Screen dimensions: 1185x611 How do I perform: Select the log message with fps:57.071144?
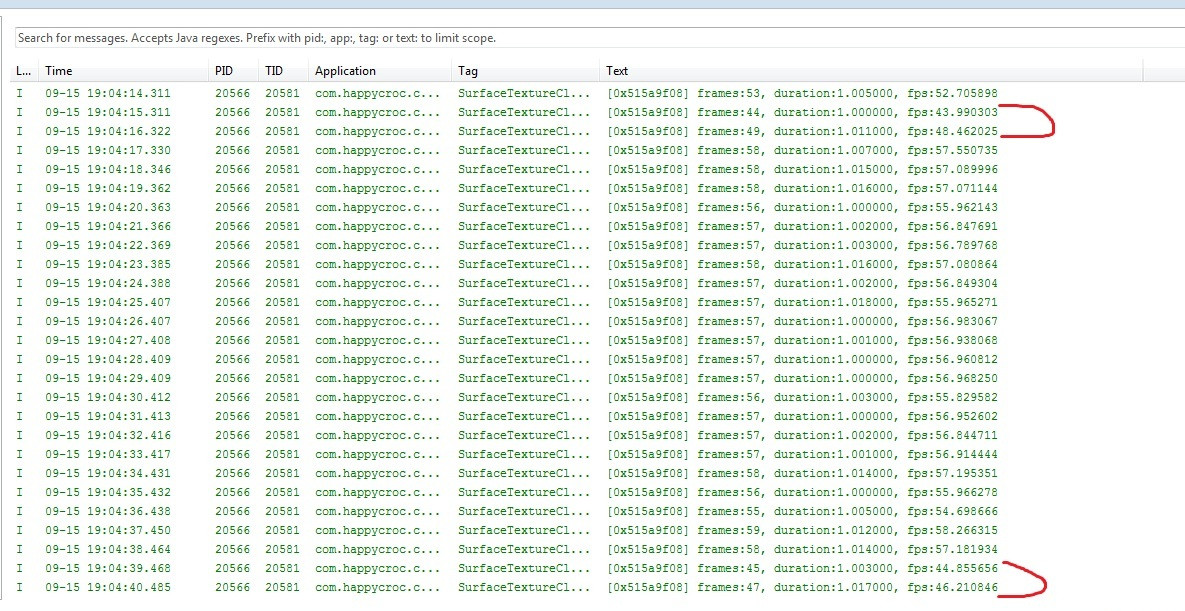(x=802, y=188)
